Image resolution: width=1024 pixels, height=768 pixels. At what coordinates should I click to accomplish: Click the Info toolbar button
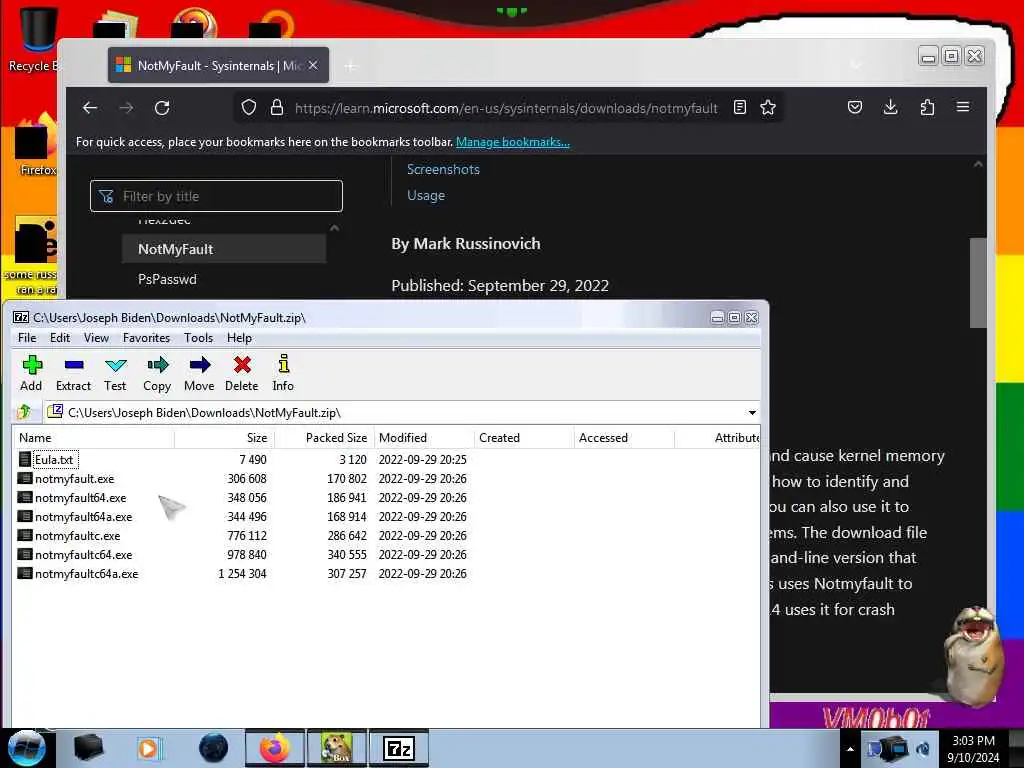[283, 373]
